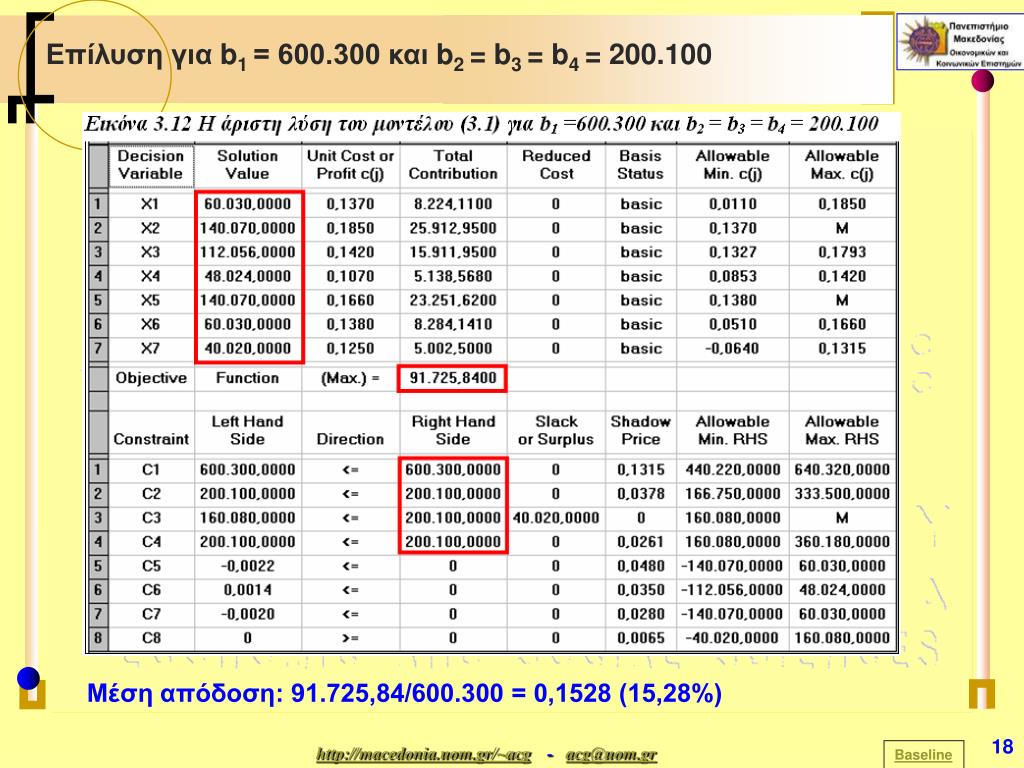This screenshot has width=1024, height=768.
Task: Click the C5 left hand side -0,0022
Action: point(248,566)
